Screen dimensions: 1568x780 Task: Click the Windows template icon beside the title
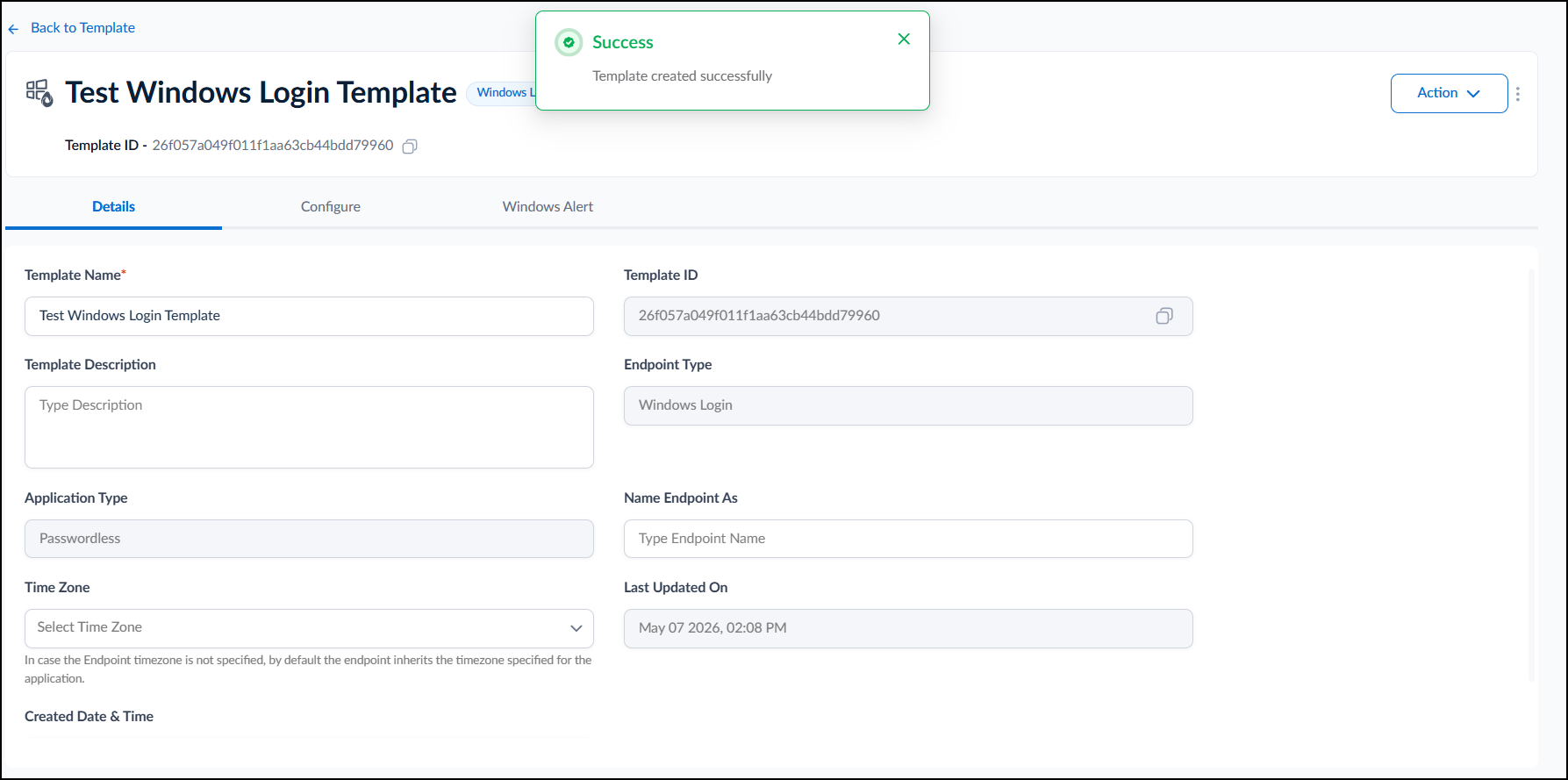tap(39, 92)
